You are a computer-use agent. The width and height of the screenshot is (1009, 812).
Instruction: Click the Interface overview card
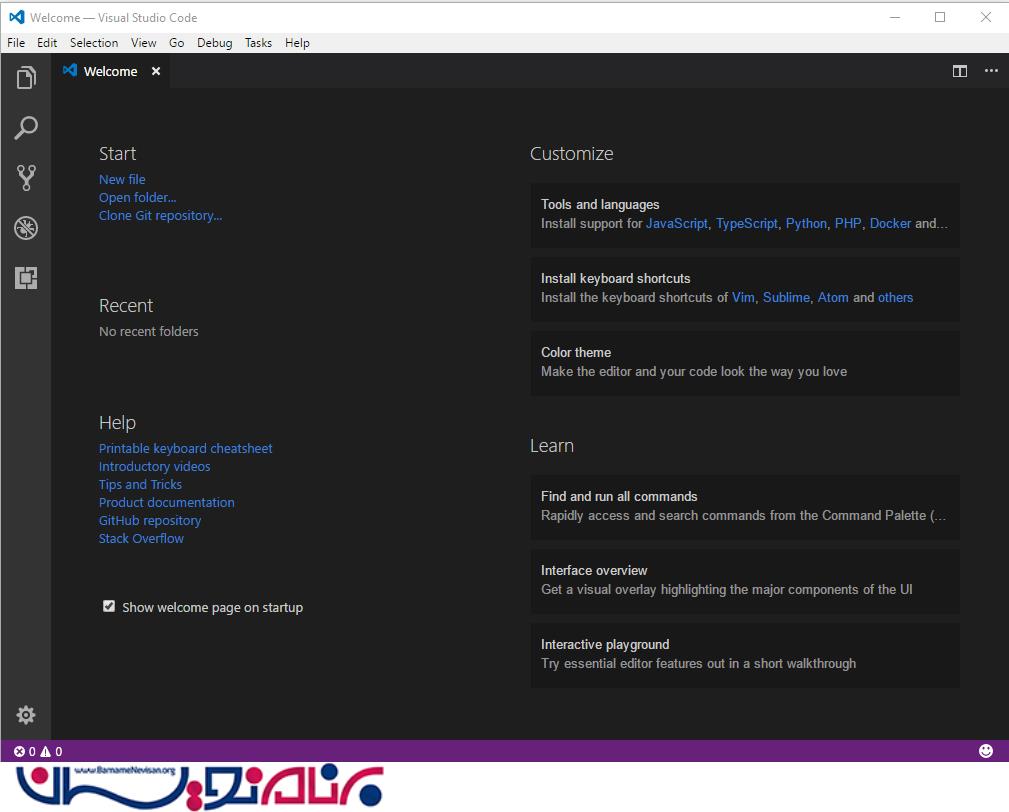tap(745, 580)
